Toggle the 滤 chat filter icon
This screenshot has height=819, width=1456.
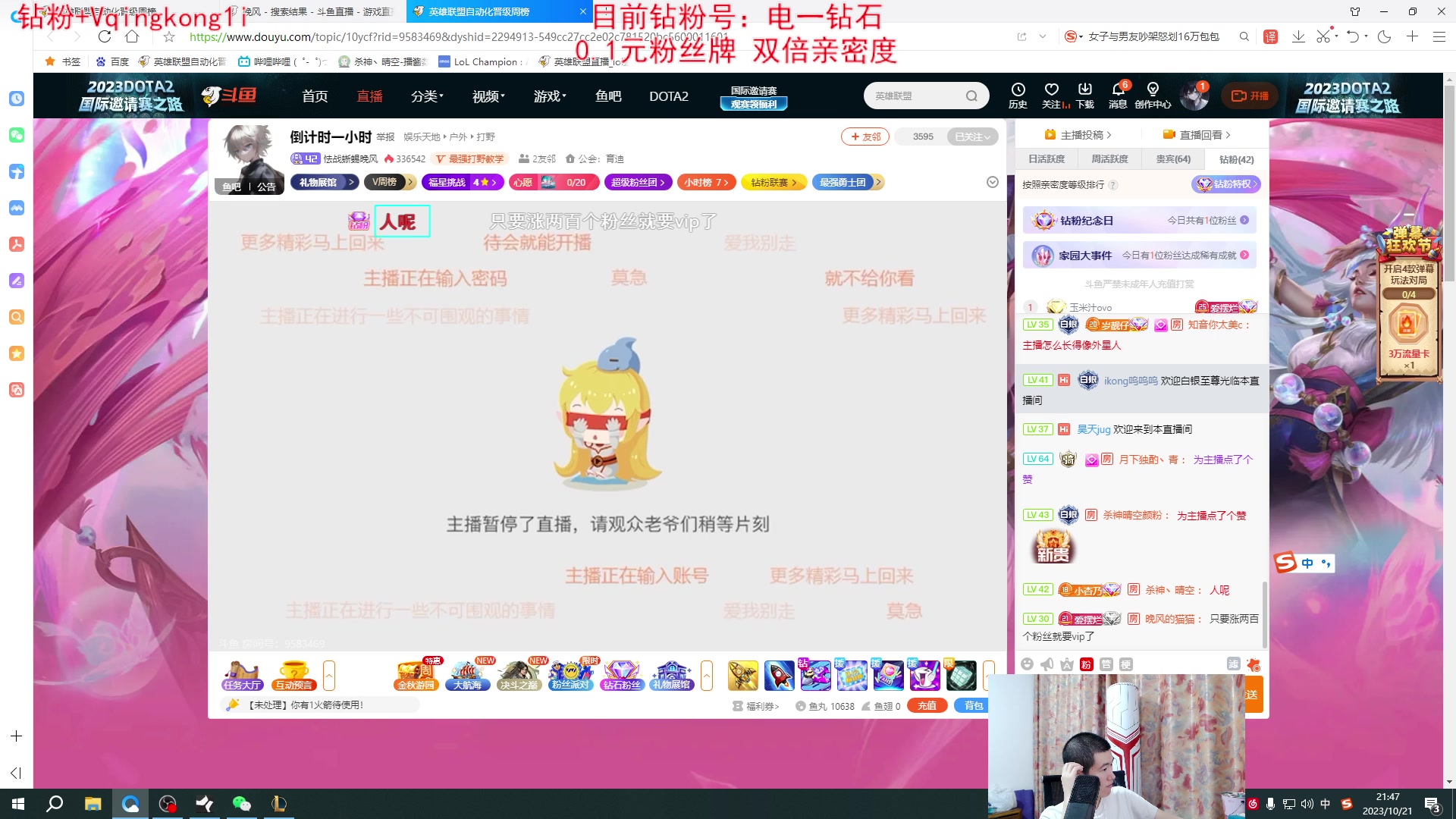pyautogui.click(x=1234, y=664)
